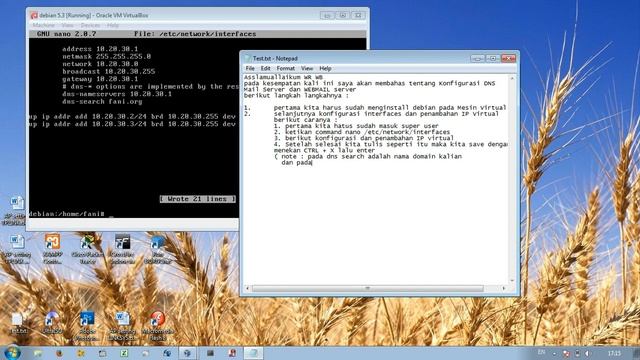Minimize the Notepad window
Image resolution: width=640 pixels, height=360 pixels.
point(478,58)
